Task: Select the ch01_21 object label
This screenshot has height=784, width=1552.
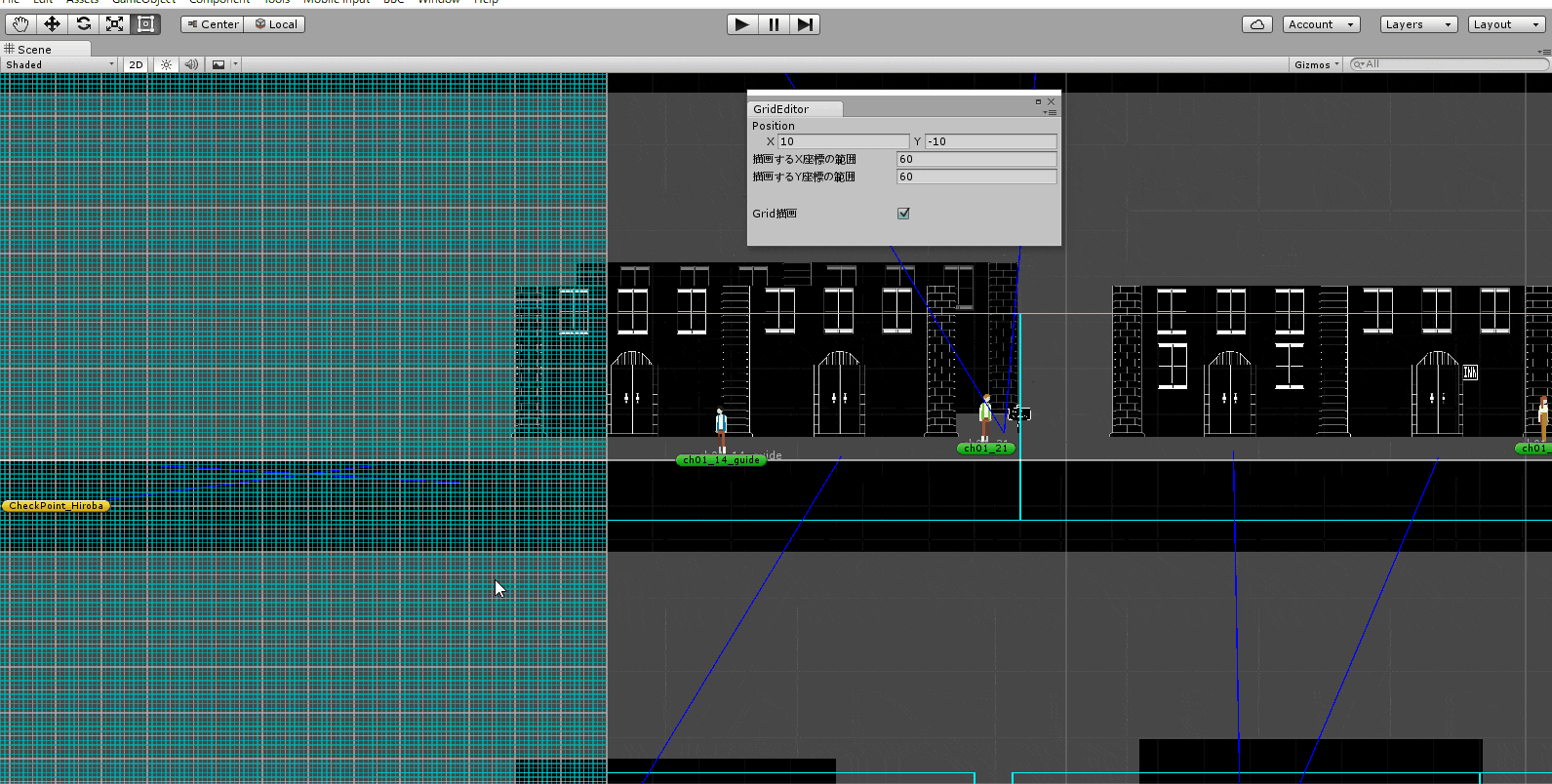Action: point(986,449)
